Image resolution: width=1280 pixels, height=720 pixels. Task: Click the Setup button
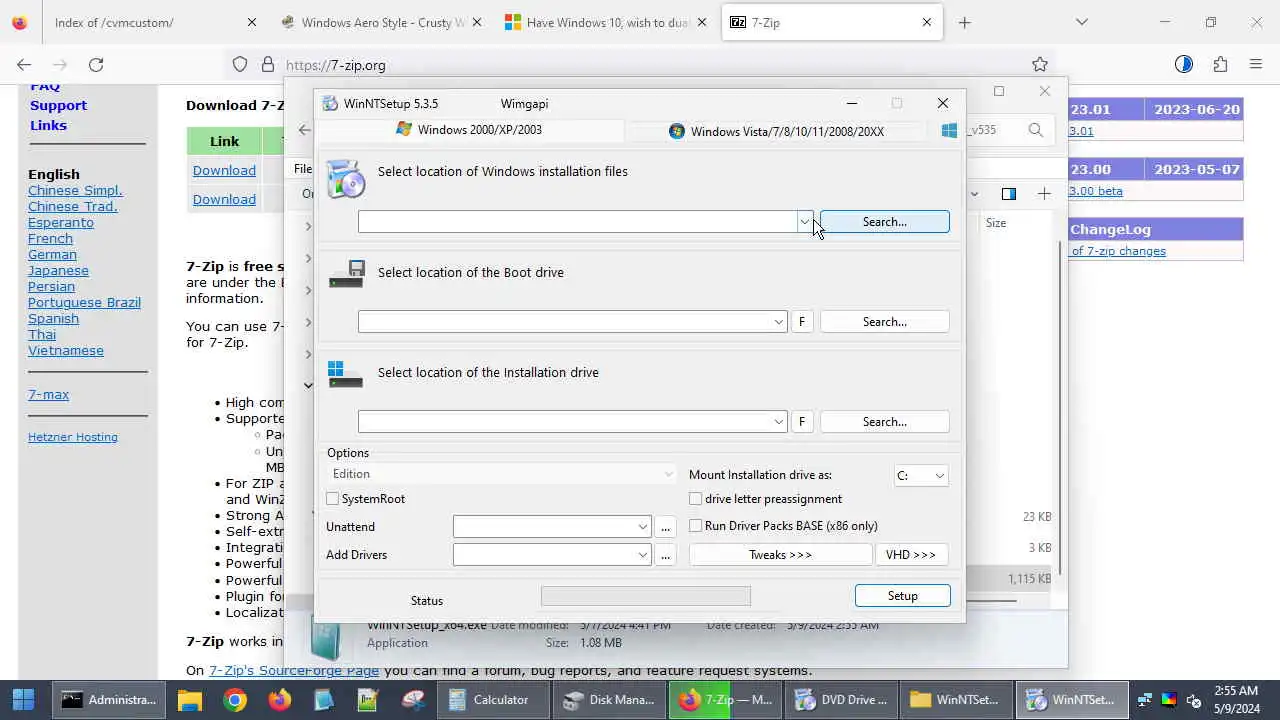[903, 596]
